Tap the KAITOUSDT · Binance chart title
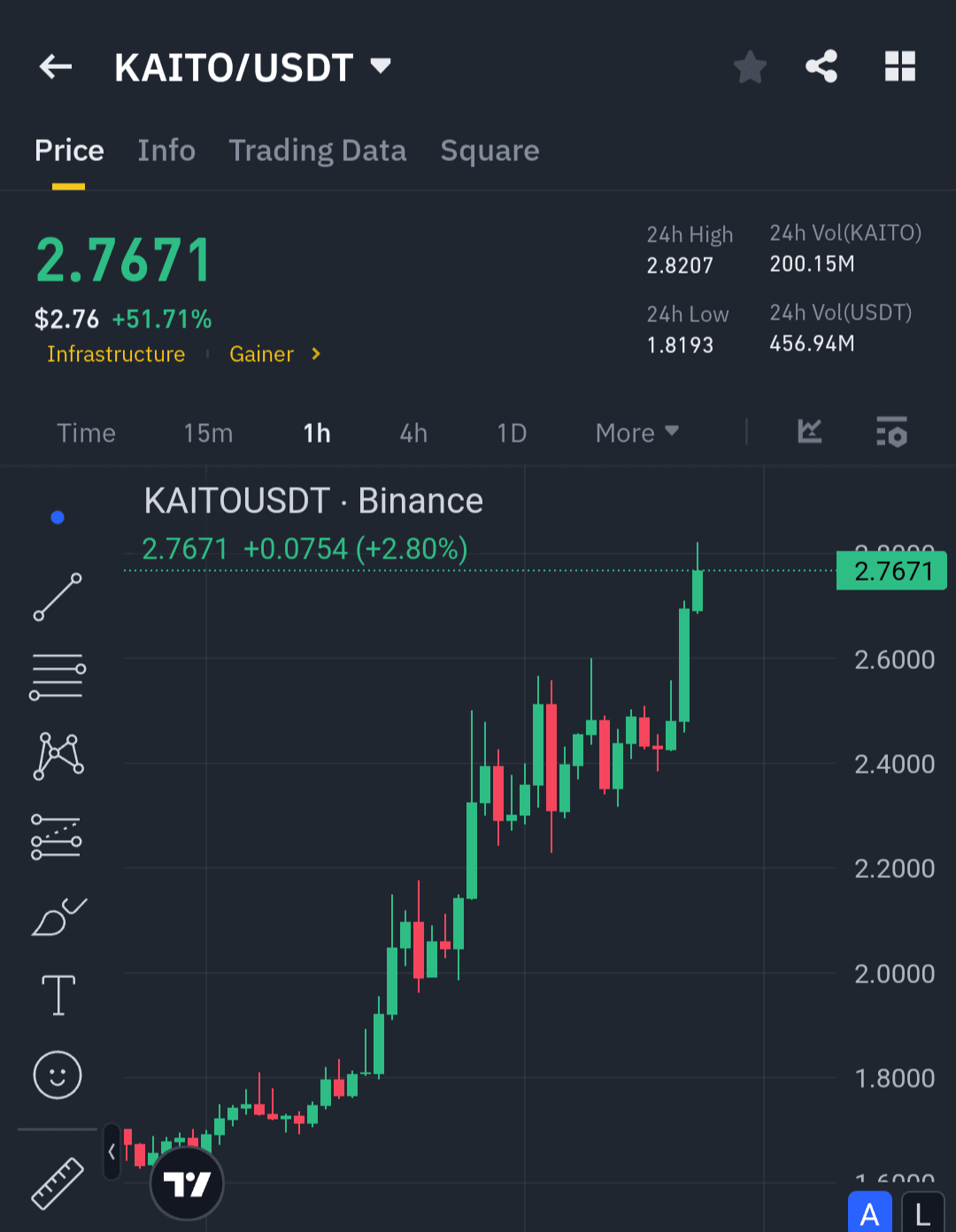The height and width of the screenshot is (1232, 956). [313, 501]
